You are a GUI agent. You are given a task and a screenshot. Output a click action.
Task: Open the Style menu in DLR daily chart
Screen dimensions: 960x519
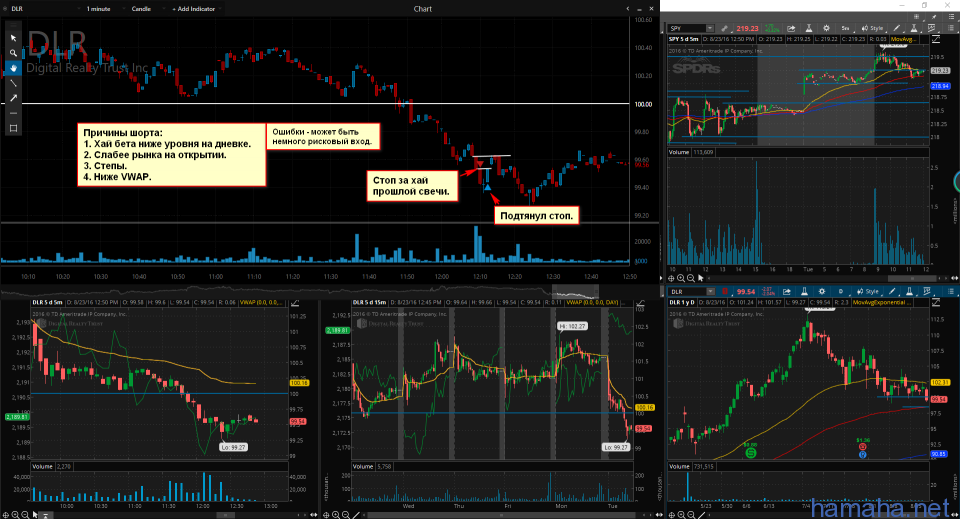[x=868, y=291]
